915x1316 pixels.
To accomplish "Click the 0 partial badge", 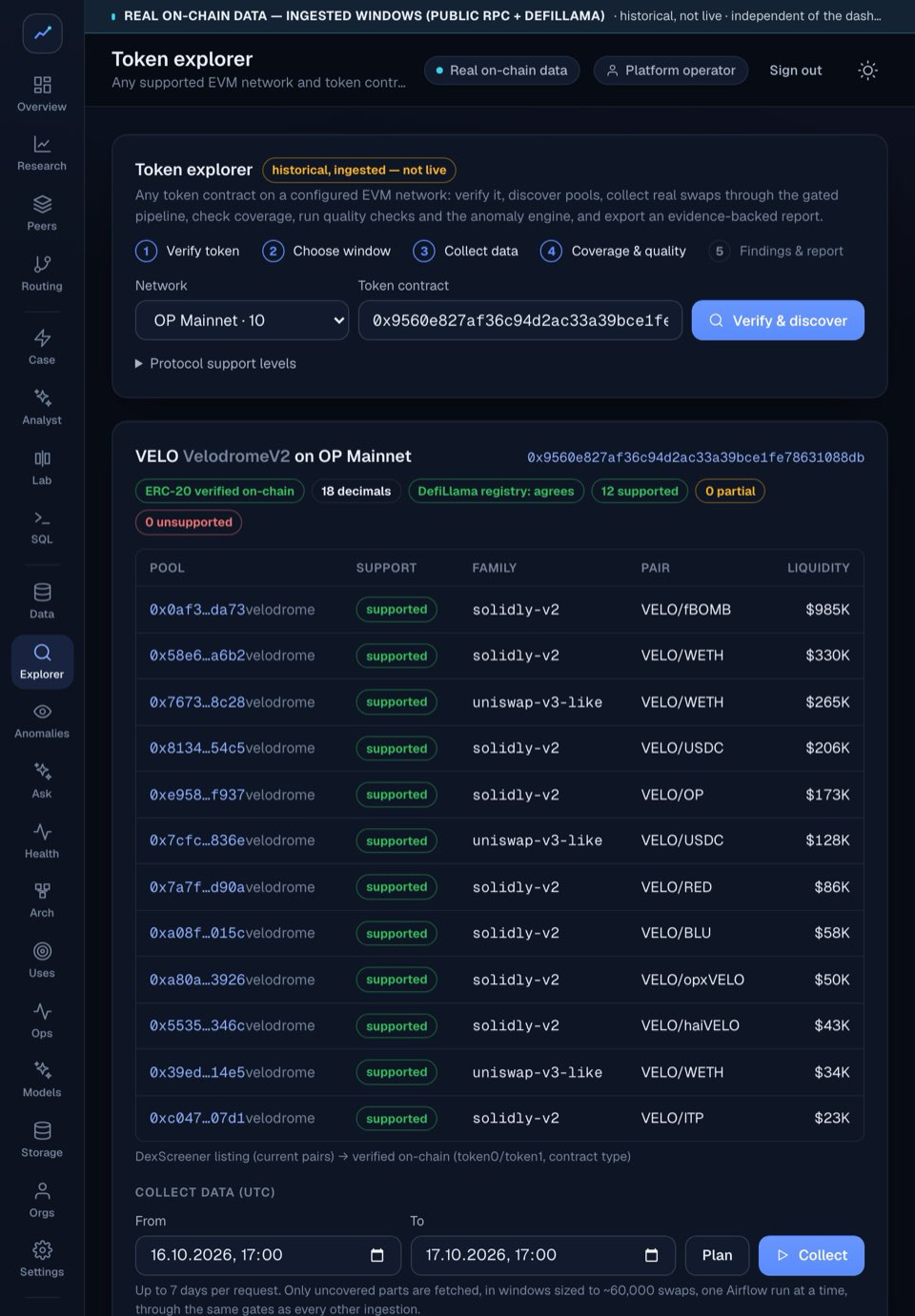I will point(730,491).
